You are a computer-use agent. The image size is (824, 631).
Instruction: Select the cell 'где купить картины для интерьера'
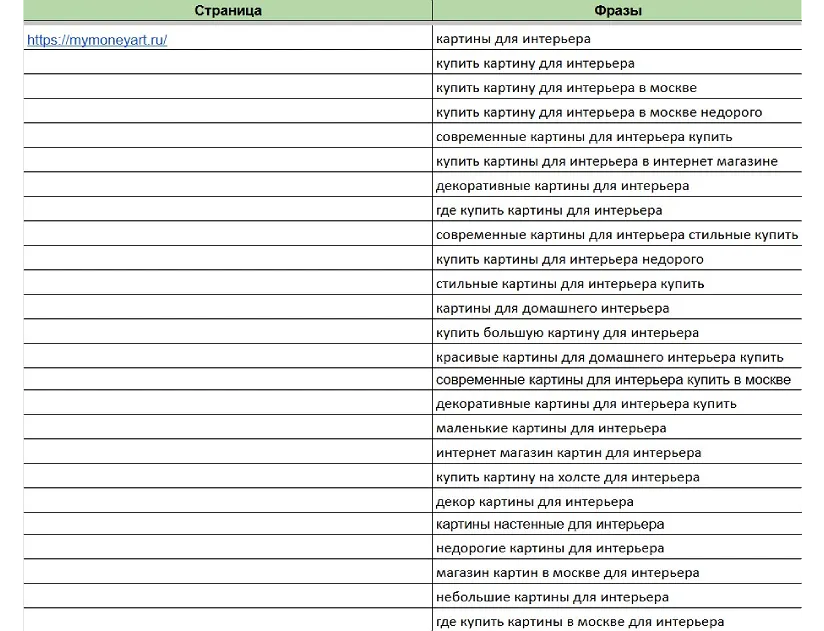[549, 210]
